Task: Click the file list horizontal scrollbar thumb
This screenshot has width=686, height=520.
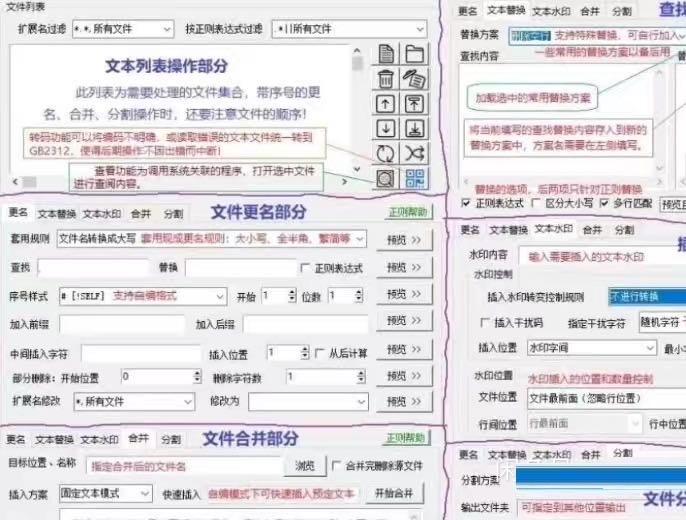Action: coord(29,181)
